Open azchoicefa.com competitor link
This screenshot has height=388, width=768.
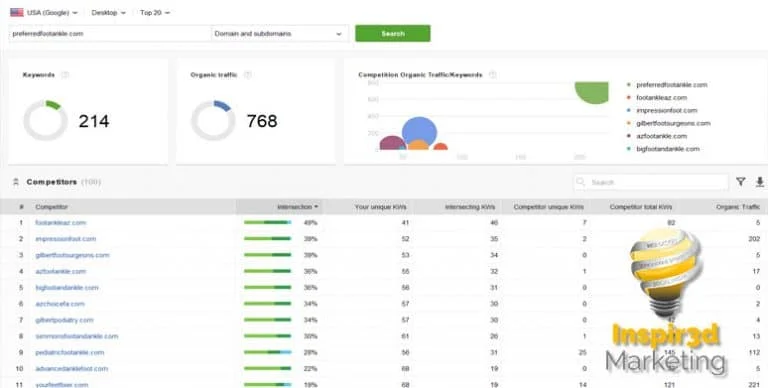(x=60, y=304)
